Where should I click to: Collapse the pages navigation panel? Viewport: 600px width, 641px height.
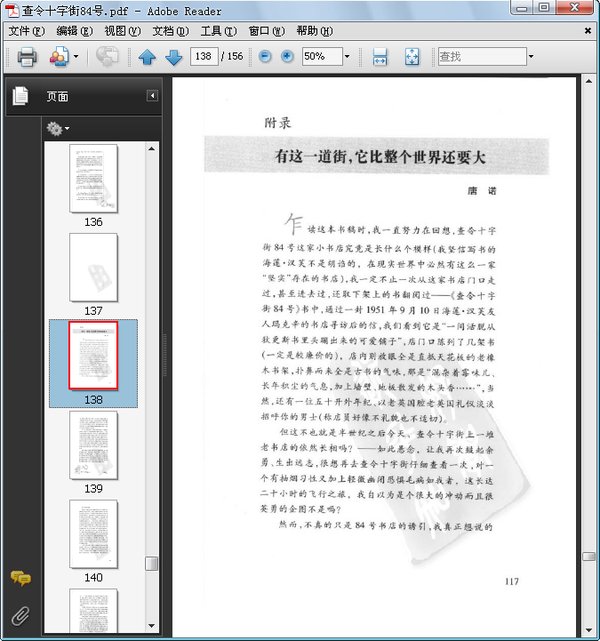(x=152, y=96)
